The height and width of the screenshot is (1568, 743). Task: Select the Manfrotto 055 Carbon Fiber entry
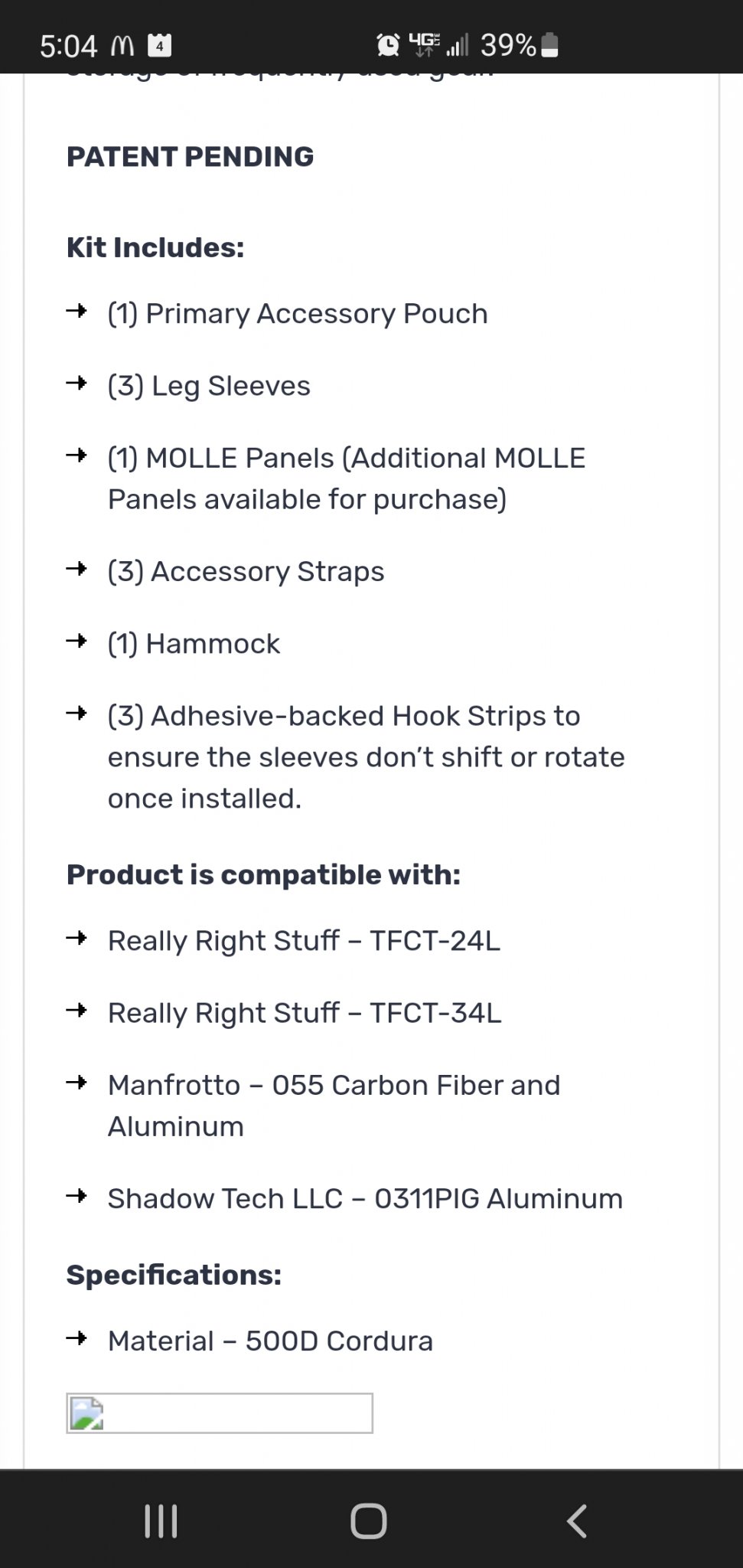coord(334,1106)
